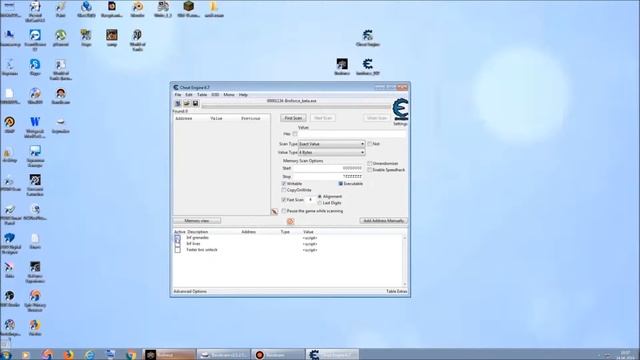Screen dimensions: 640x360
Task: Click the Stop address field
Action: pyautogui.click(x=328, y=176)
